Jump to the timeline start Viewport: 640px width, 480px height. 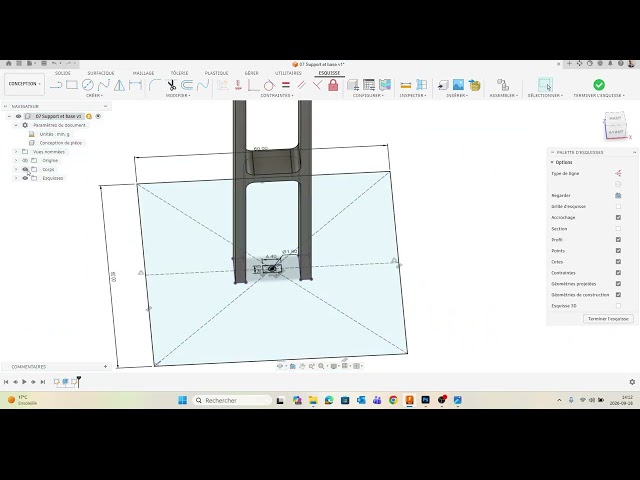[x=6, y=382]
